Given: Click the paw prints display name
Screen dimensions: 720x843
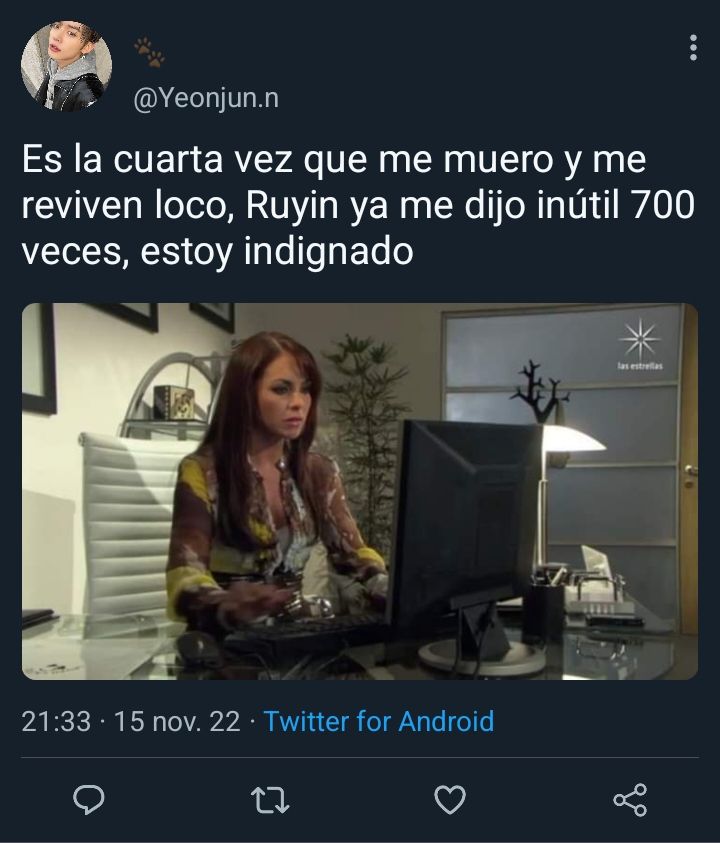Looking at the screenshot, I should point(149,52).
